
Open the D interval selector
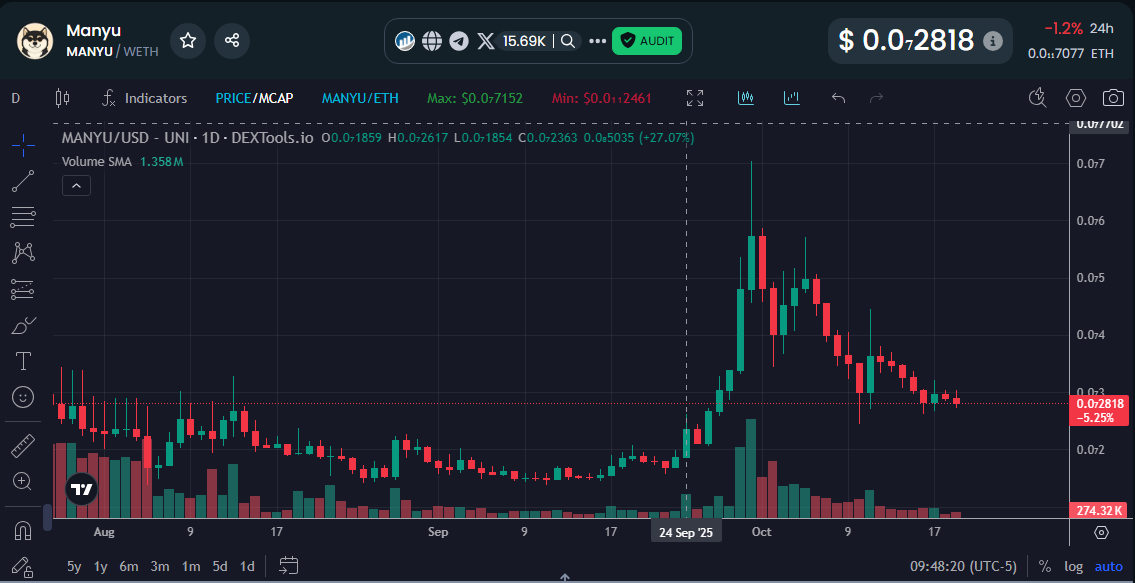[16, 98]
